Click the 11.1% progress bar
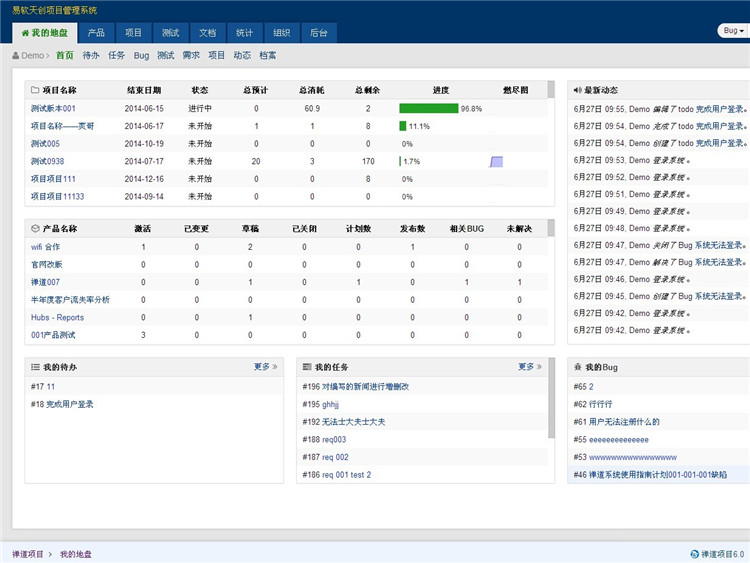 coord(403,126)
